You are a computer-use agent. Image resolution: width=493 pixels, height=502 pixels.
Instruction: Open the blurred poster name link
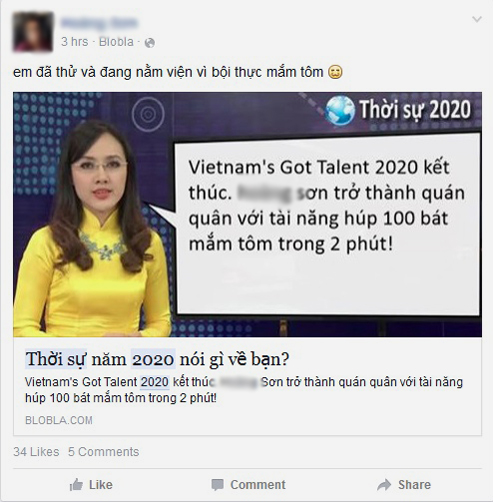click(x=99, y=23)
